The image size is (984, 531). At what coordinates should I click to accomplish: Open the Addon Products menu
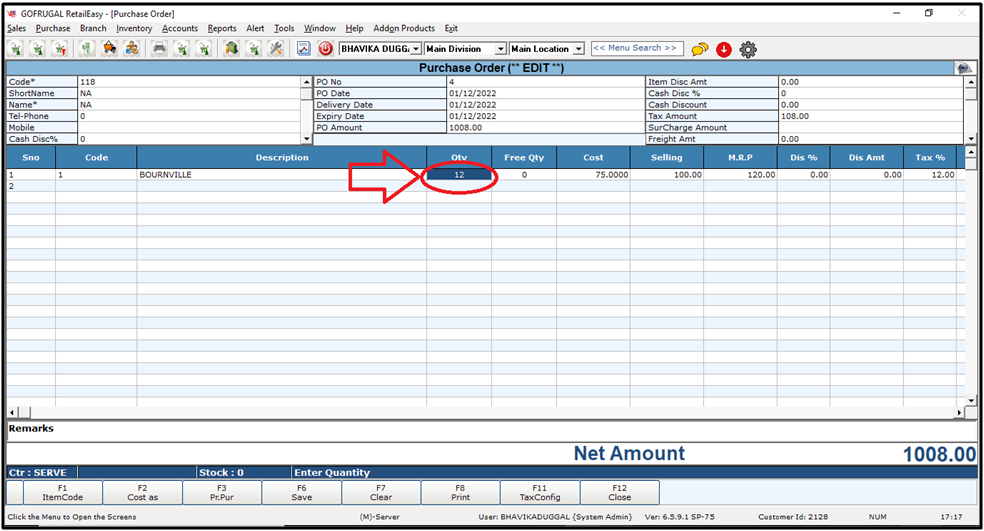tap(404, 28)
